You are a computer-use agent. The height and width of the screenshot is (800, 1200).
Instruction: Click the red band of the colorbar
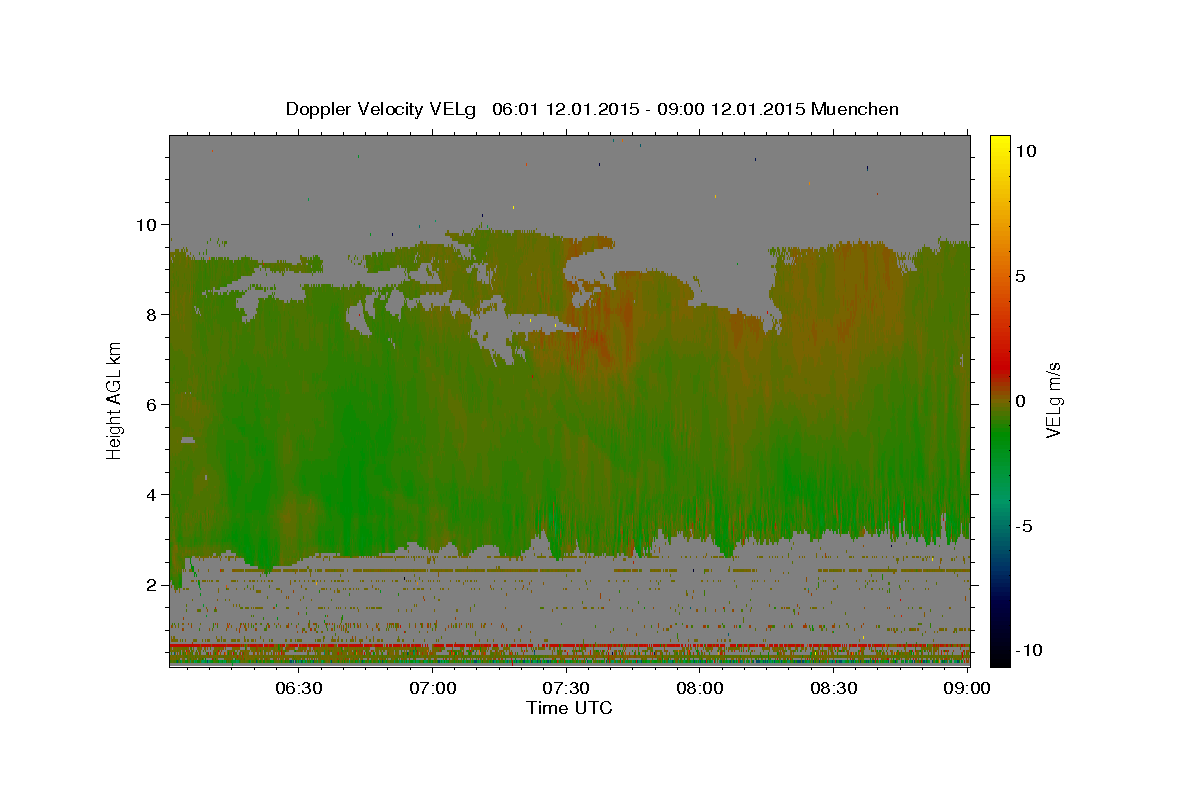[x=1000, y=365]
